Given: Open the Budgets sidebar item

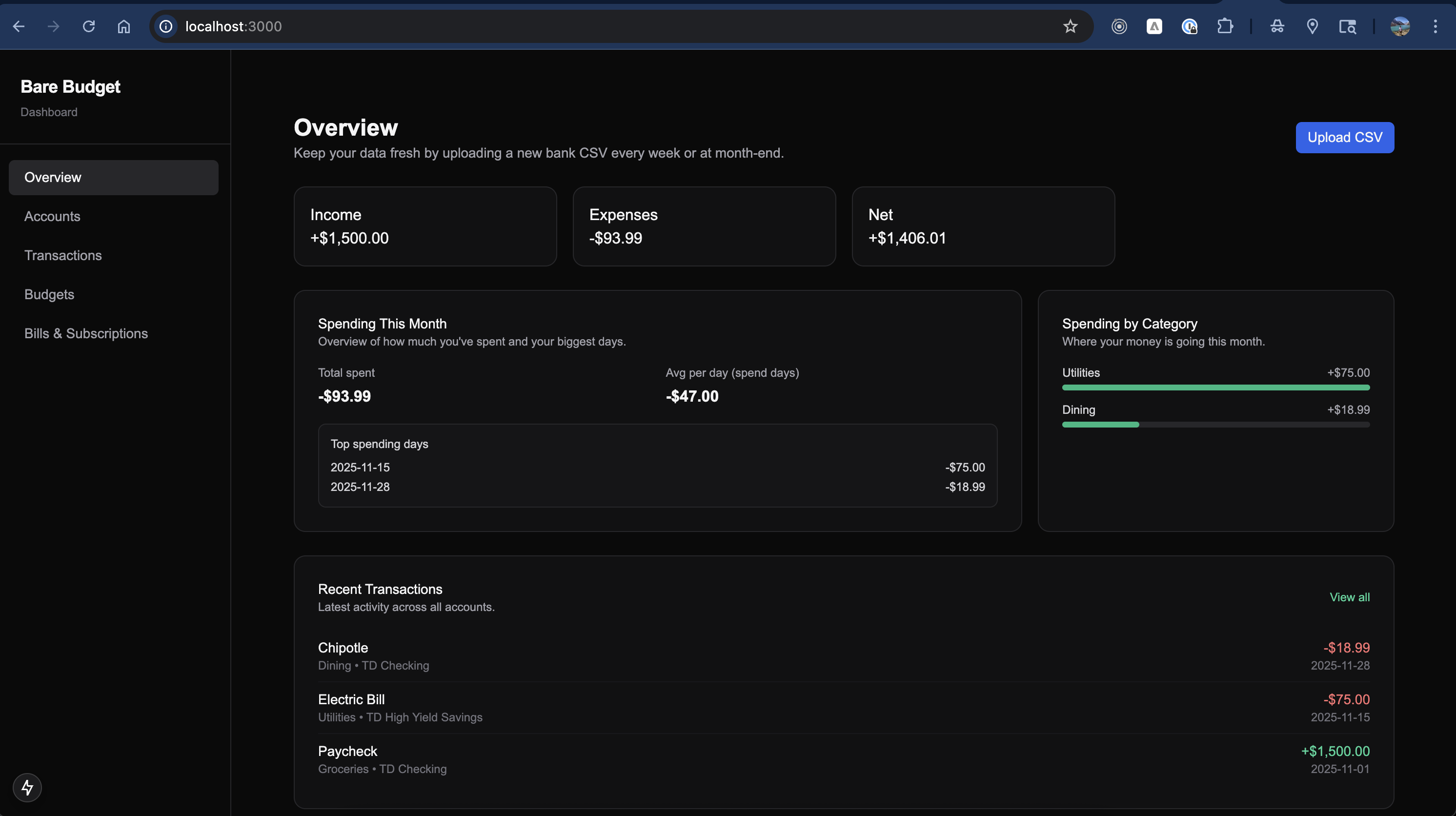Looking at the screenshot, I should click(x=49, y=294).
